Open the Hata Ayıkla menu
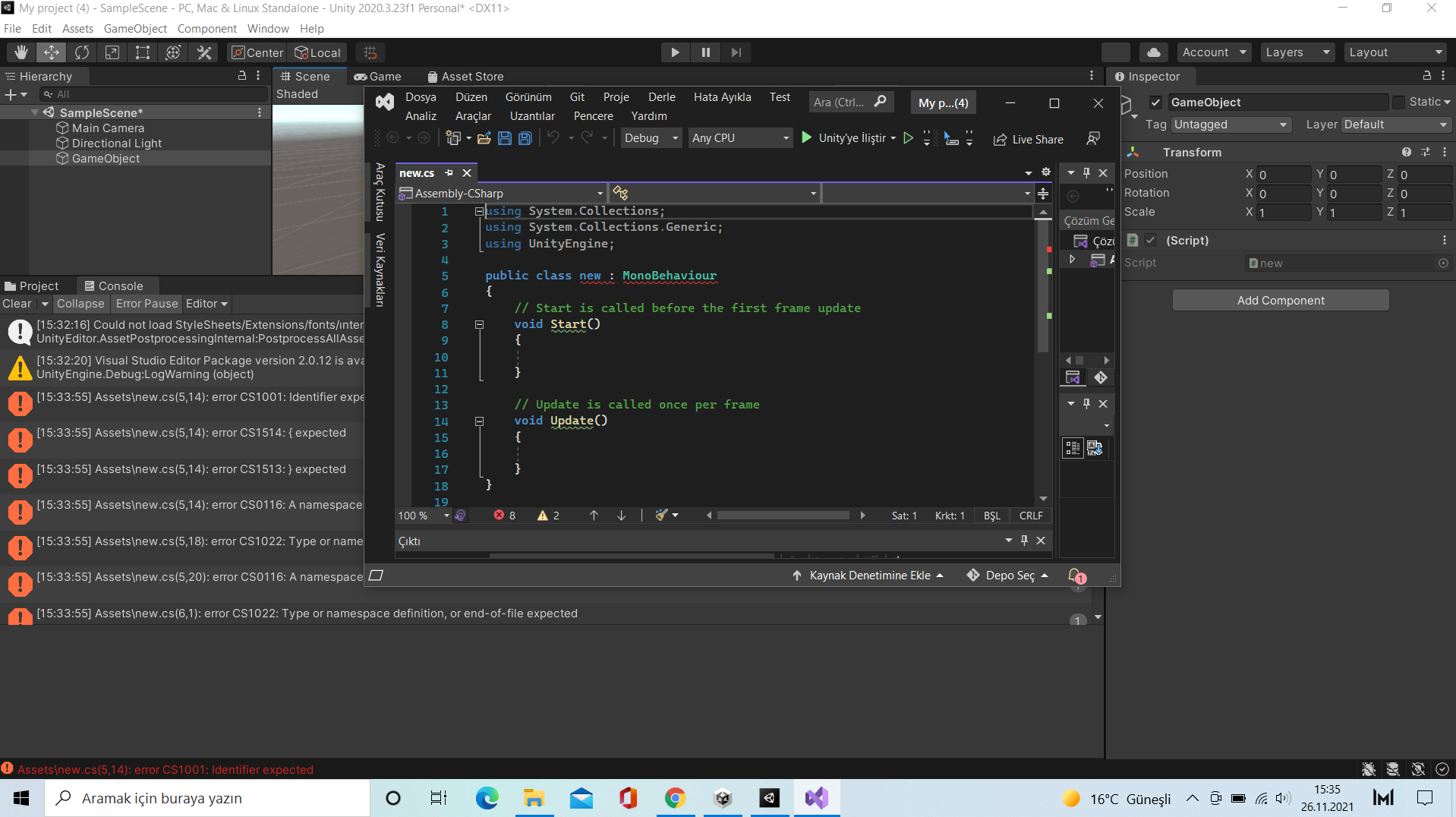1456x817 pixels. coord(722,97)
